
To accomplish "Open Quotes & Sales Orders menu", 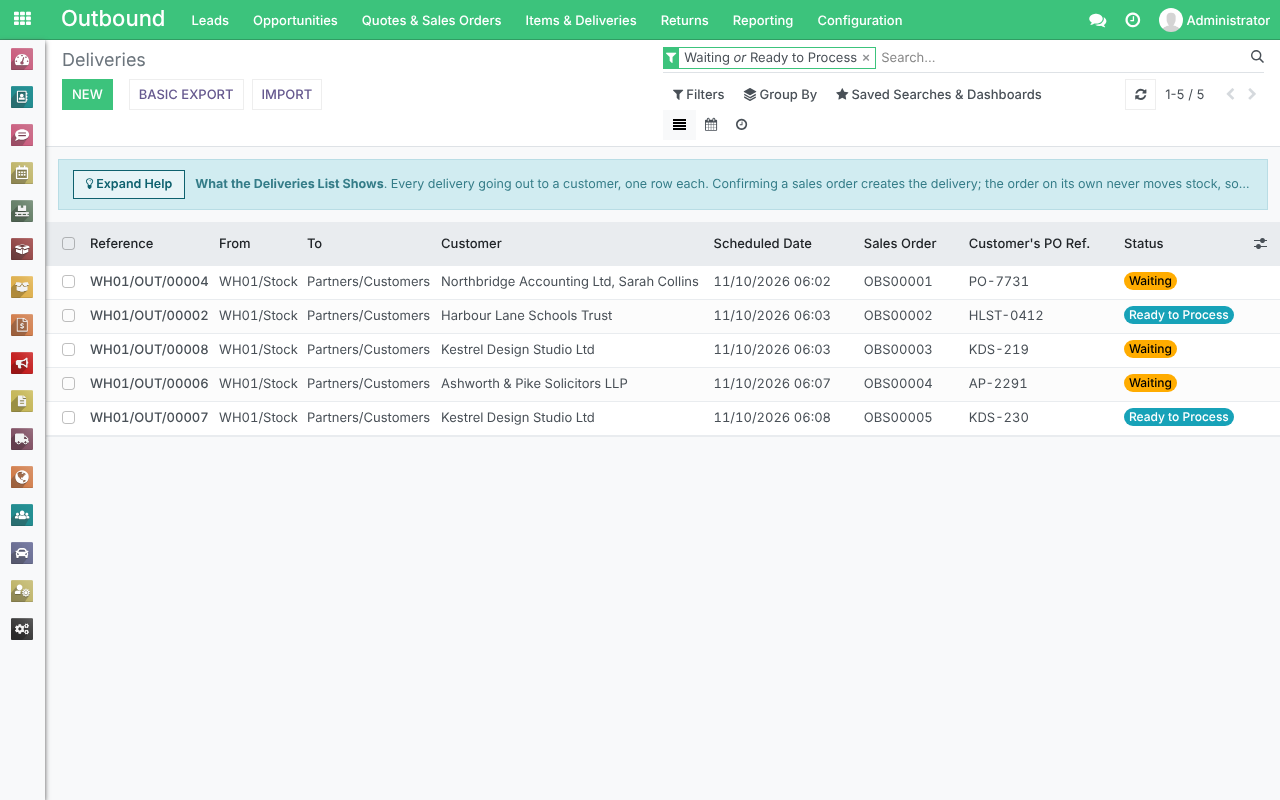I will (x=432, y=20).
